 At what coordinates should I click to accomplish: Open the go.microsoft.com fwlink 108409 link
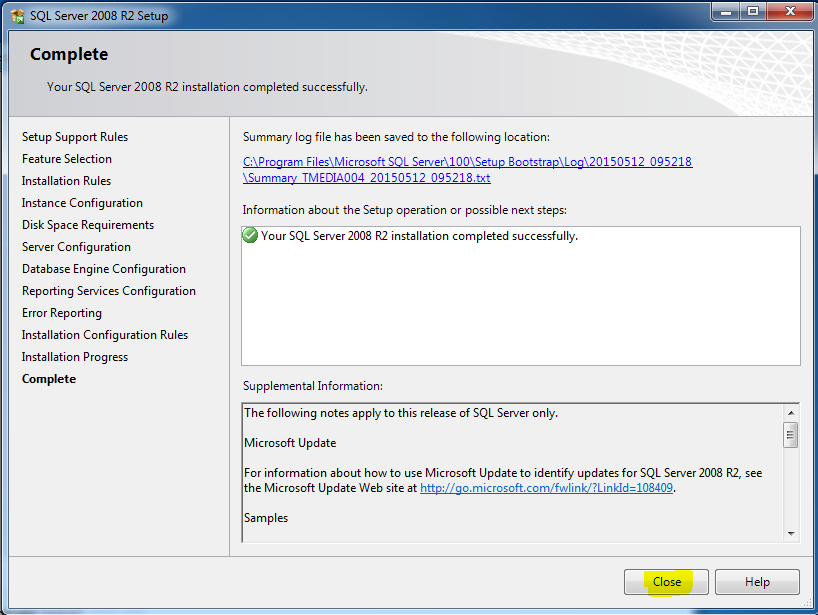[x=546, y=488]
